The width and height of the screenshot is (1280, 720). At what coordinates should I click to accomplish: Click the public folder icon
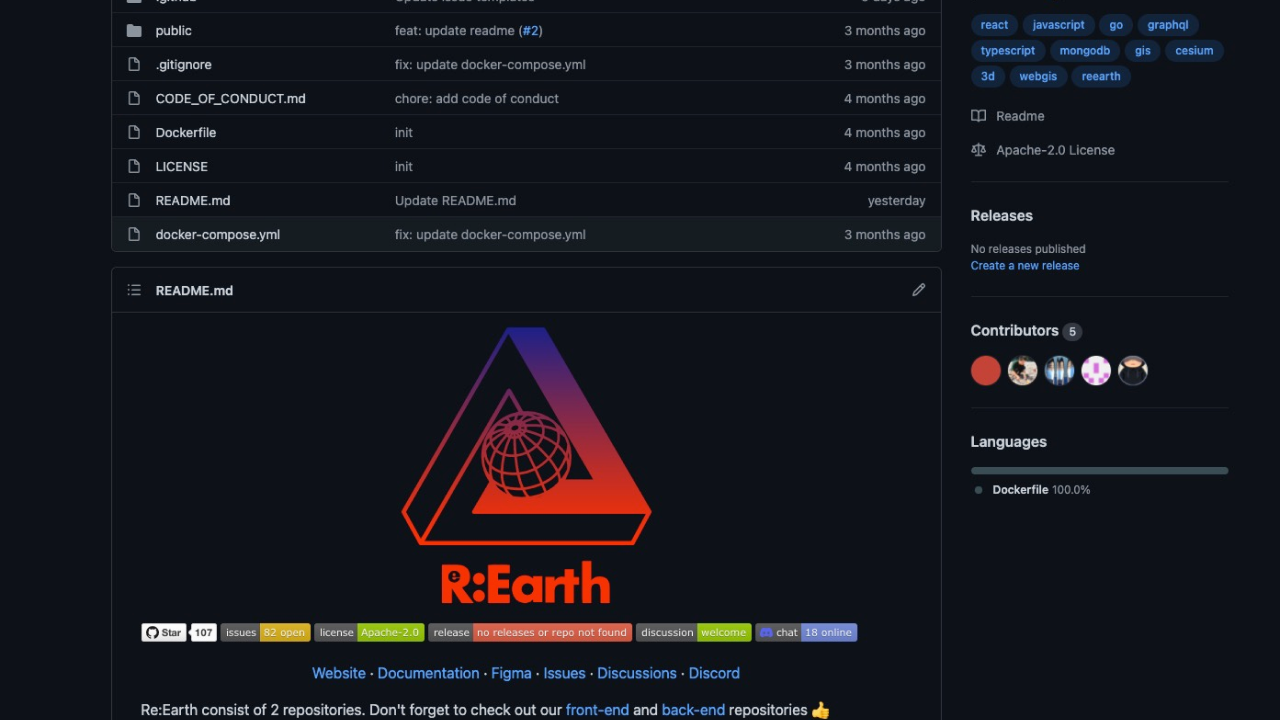(x=134, y=31)
